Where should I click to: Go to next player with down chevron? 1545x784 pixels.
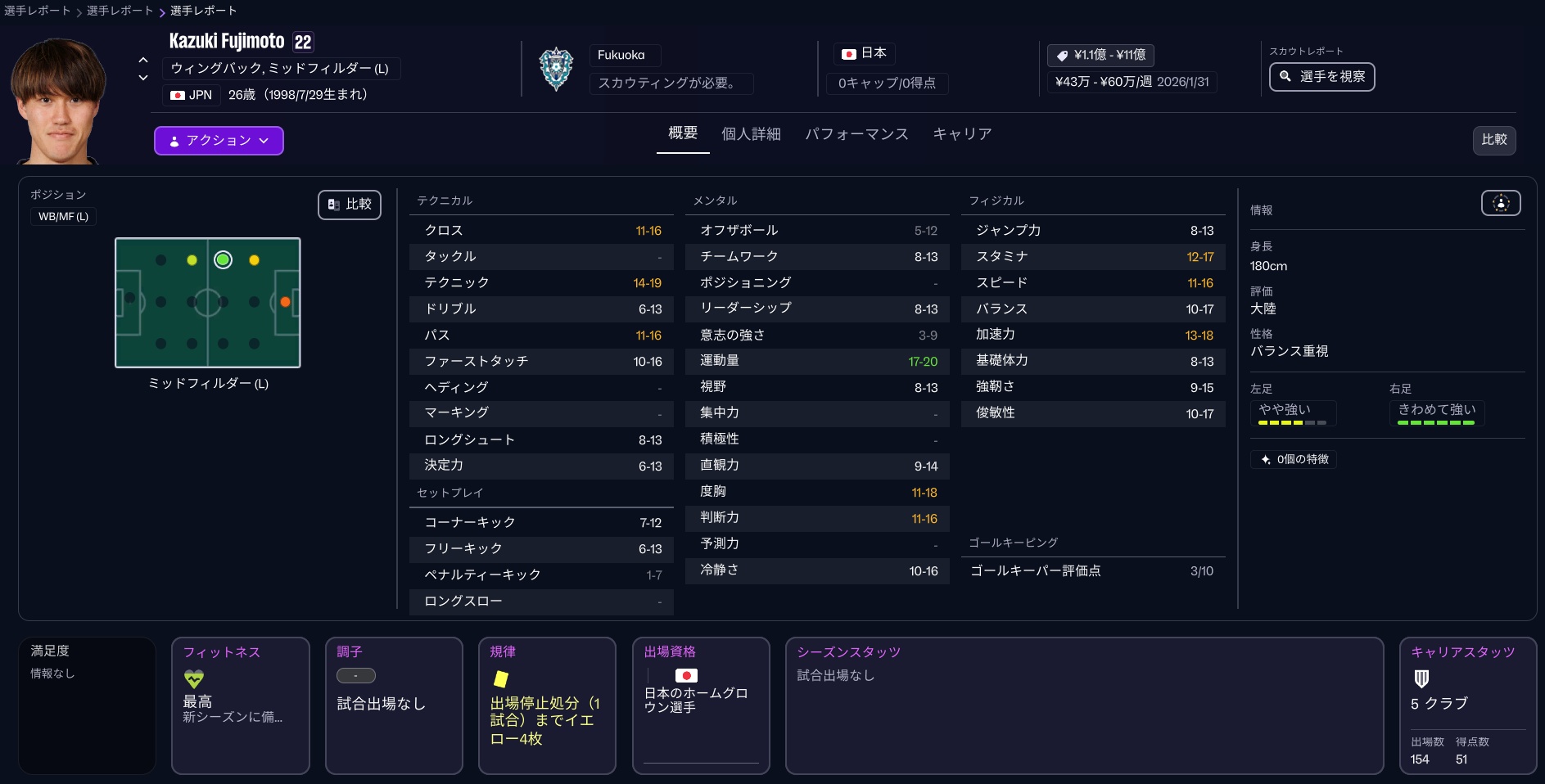tap(143, 78)
